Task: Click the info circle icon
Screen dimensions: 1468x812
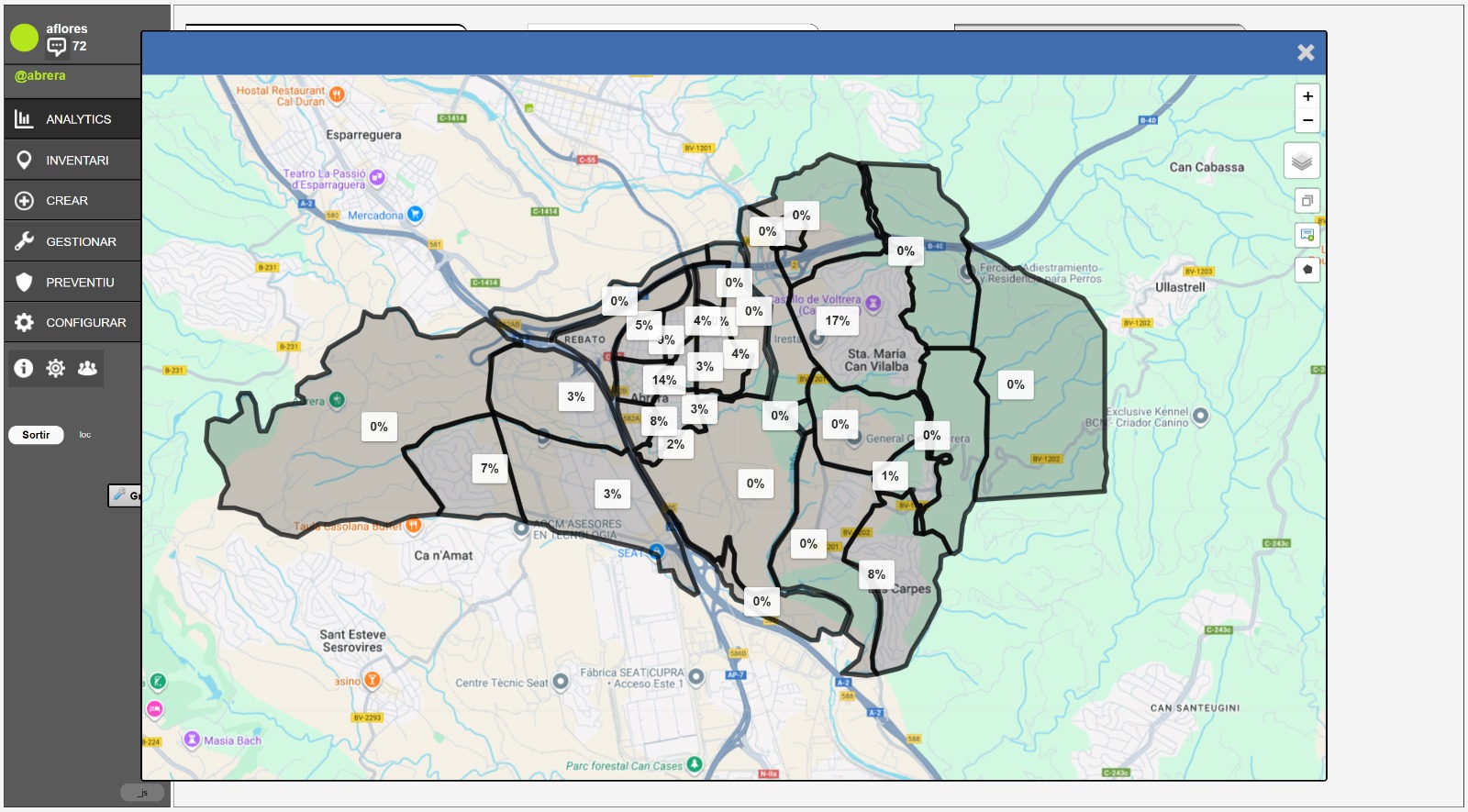Action: coord(24,368)
